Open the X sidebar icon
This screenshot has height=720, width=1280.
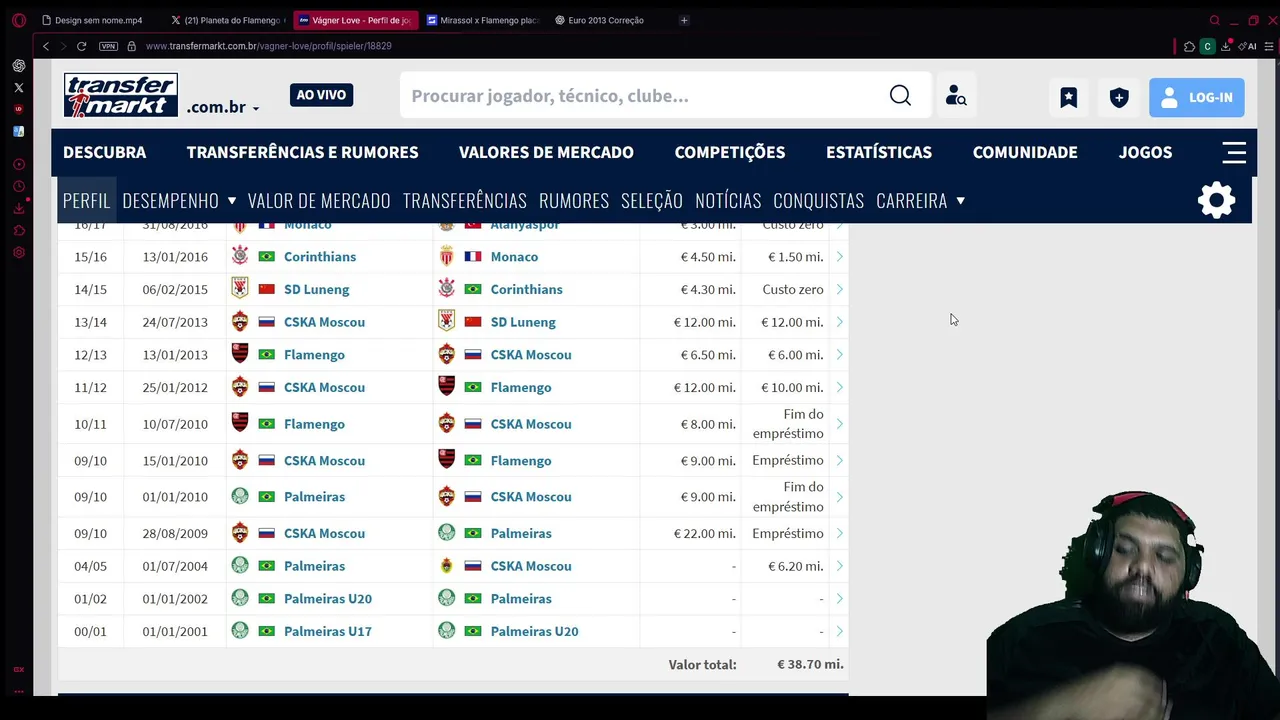(19, 88)
